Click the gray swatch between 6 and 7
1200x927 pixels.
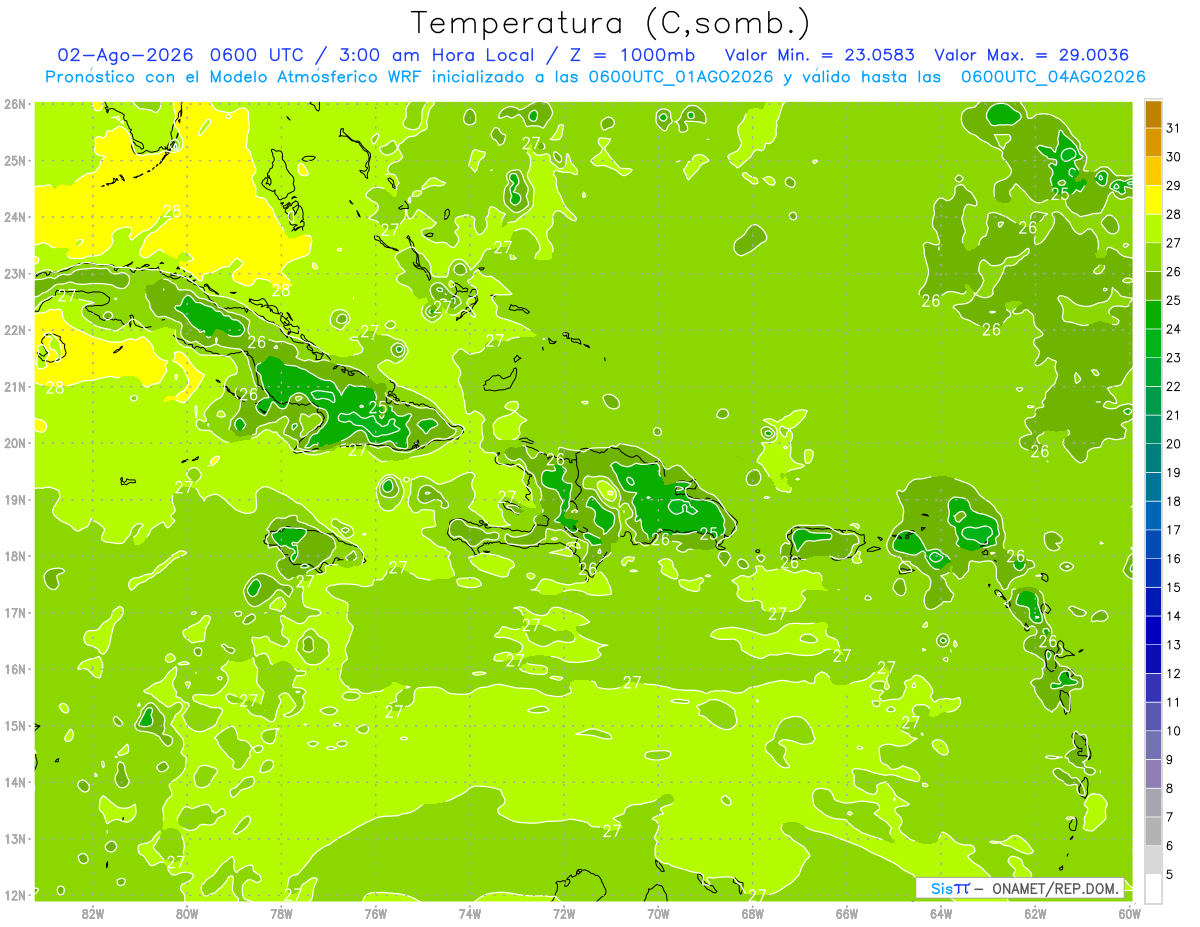point(1152,831)
